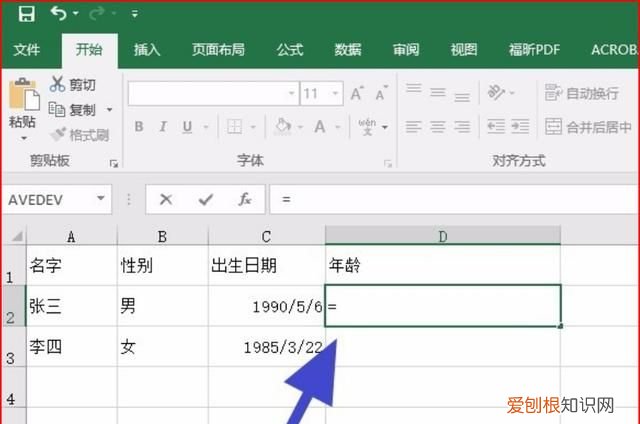The image size is (640, 424).
Task: Open the 福昕PDF ribbon tab
Action: (534, 50)
